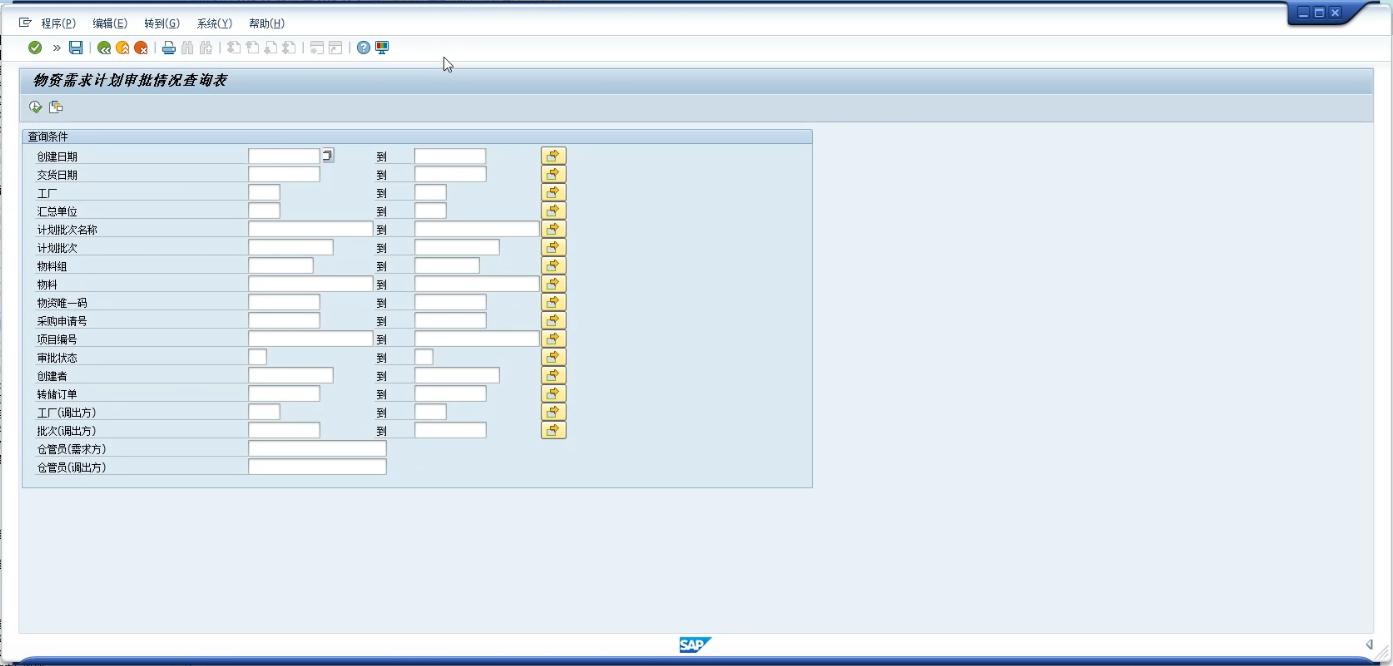Click the Customize Local Layout monitor icon

point(382,48)
